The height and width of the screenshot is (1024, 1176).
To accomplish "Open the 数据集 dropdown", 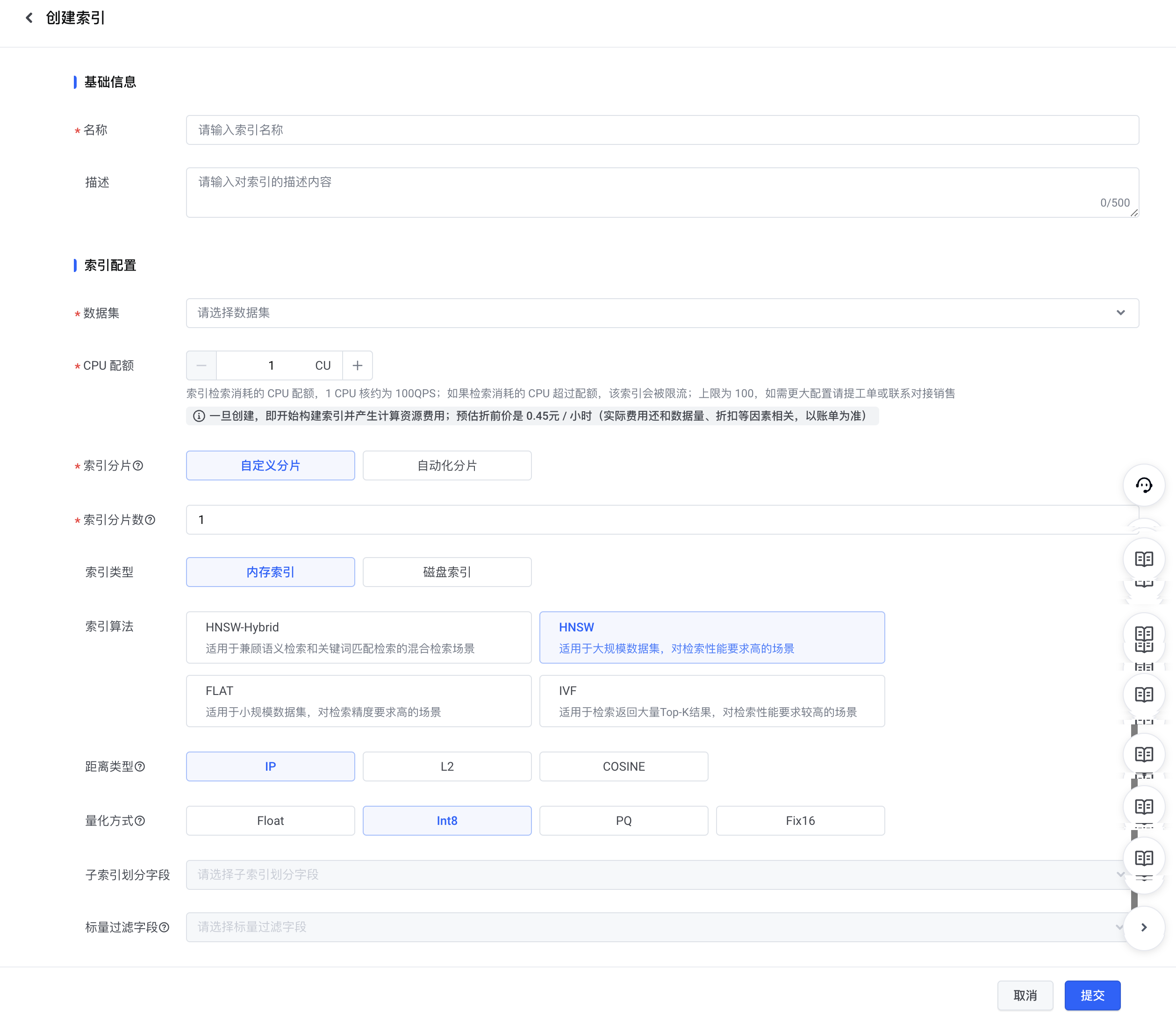I will point(662,313).
